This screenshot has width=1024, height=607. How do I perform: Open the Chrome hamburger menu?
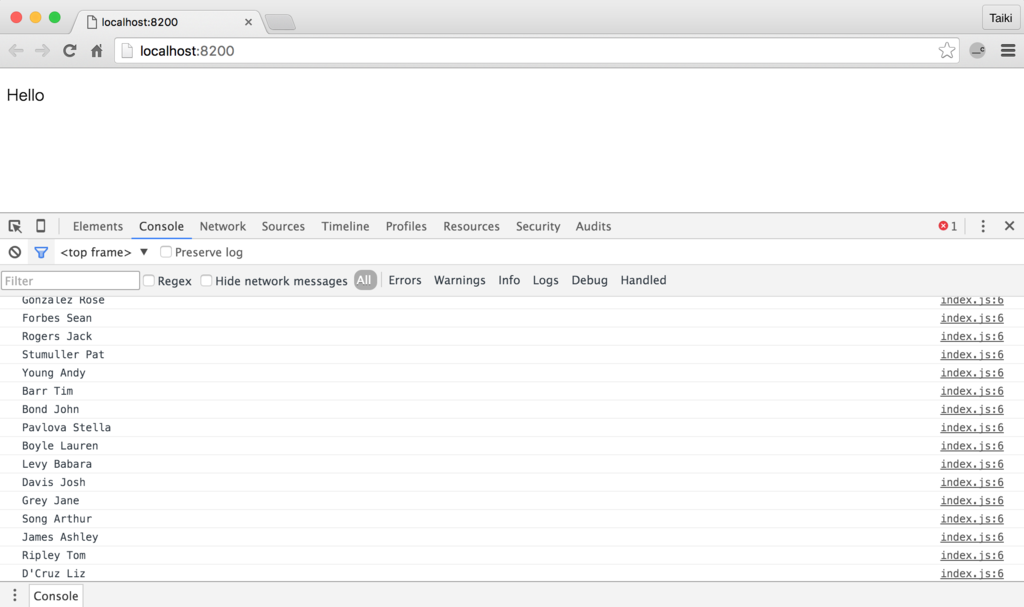point(1008,51)
